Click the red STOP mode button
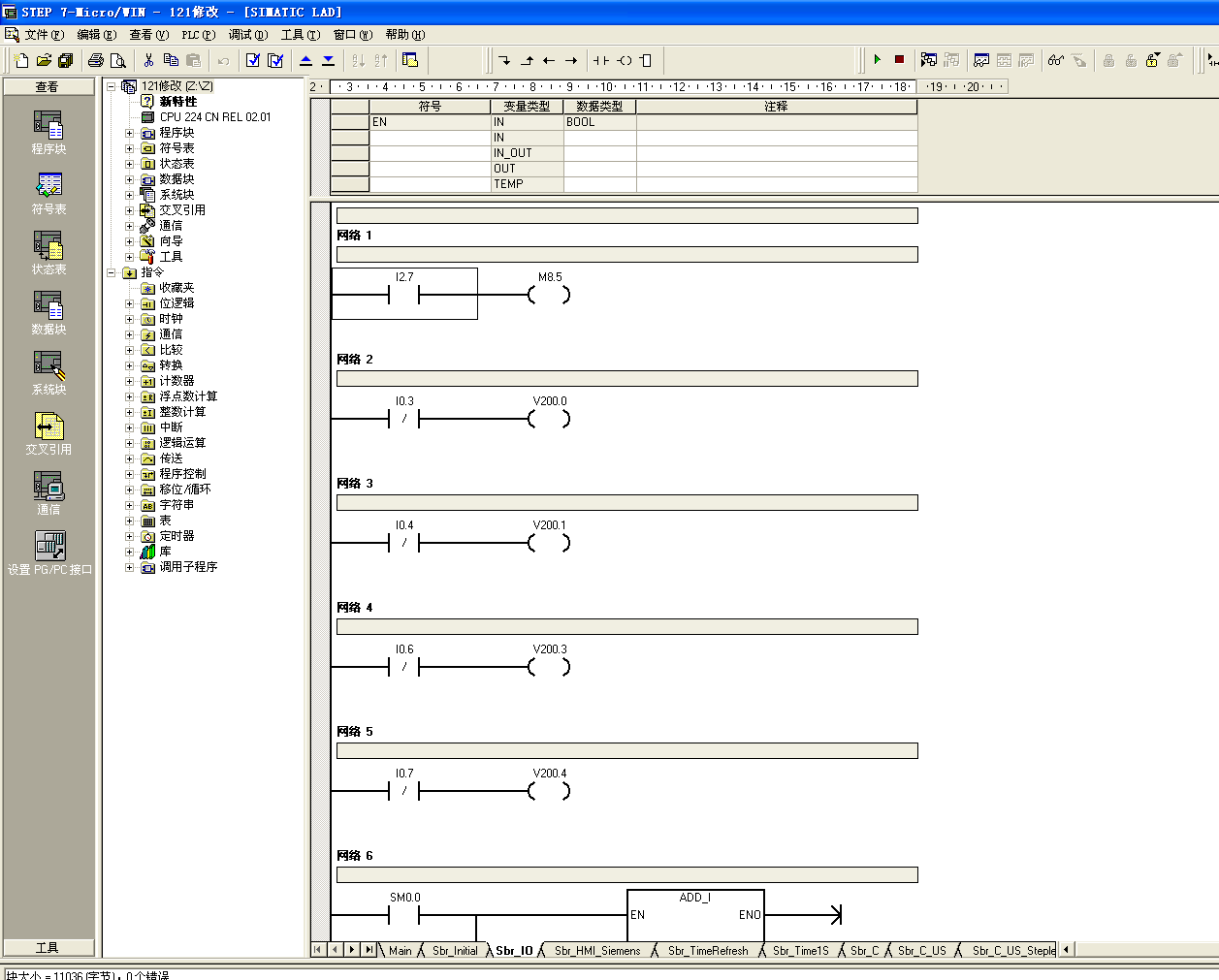This screenshot has width=1219, height=980. [x=899, y=60]
